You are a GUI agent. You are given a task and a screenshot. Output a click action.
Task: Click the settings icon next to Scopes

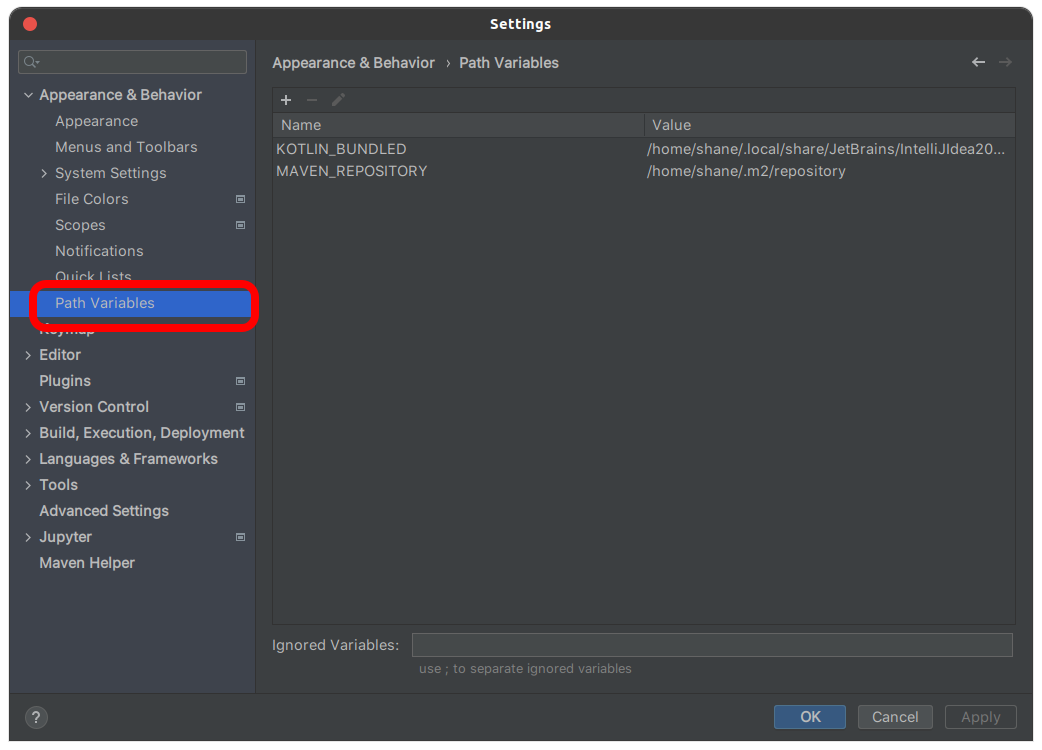240,225
